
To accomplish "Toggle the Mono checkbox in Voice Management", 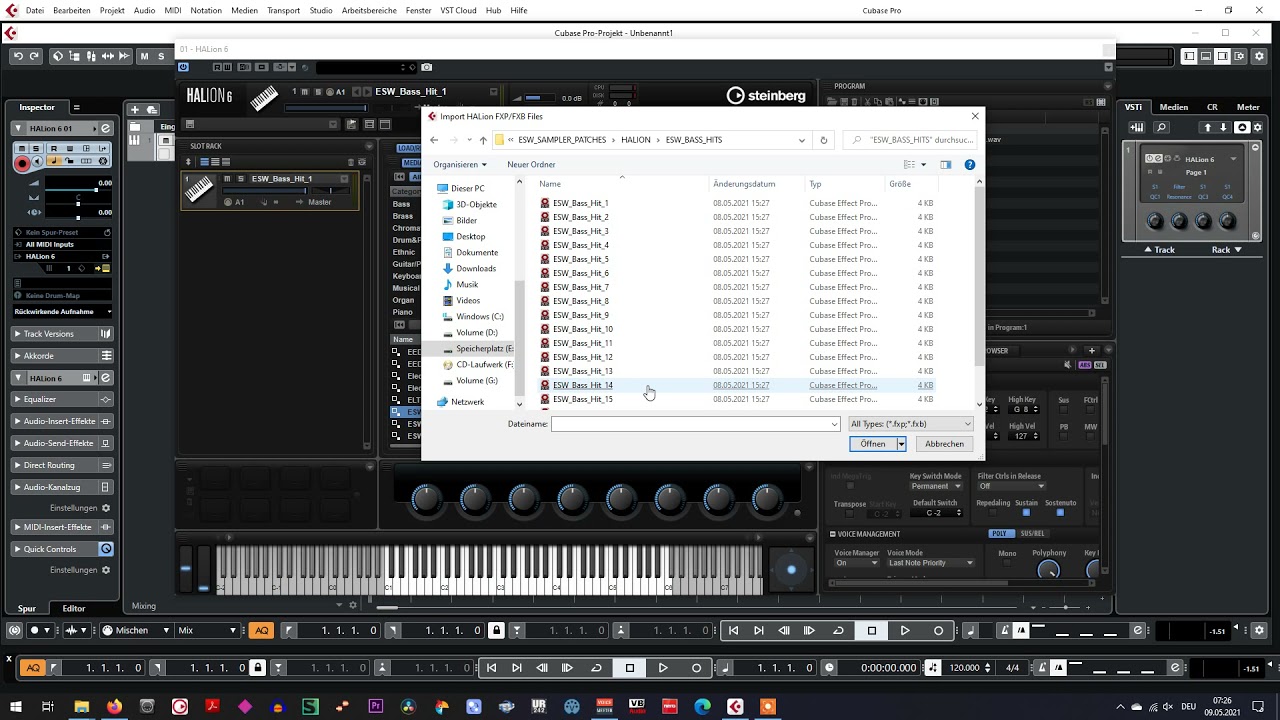I will point(1007,564).
